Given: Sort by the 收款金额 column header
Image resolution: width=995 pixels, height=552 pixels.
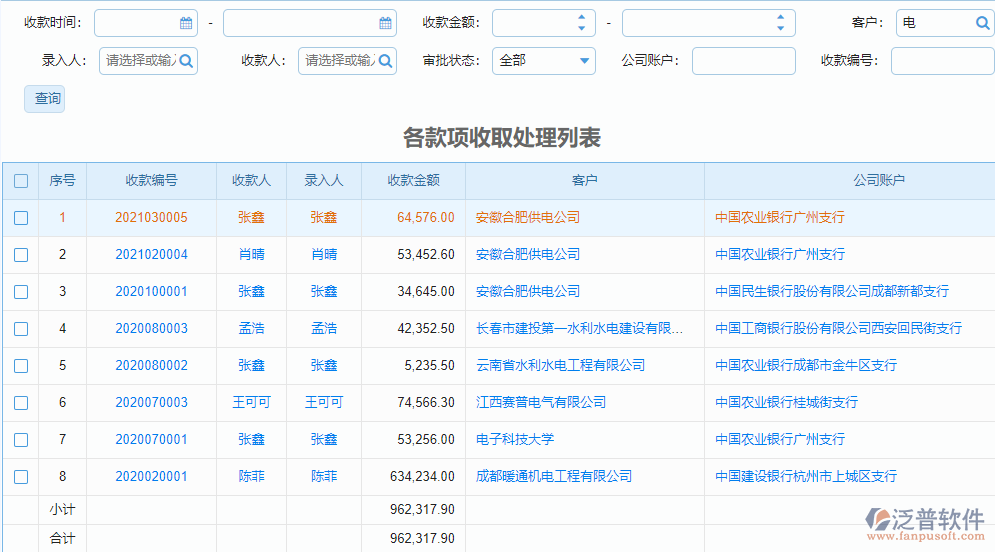Looking at the screenshot, I should (x=413, y=181).
